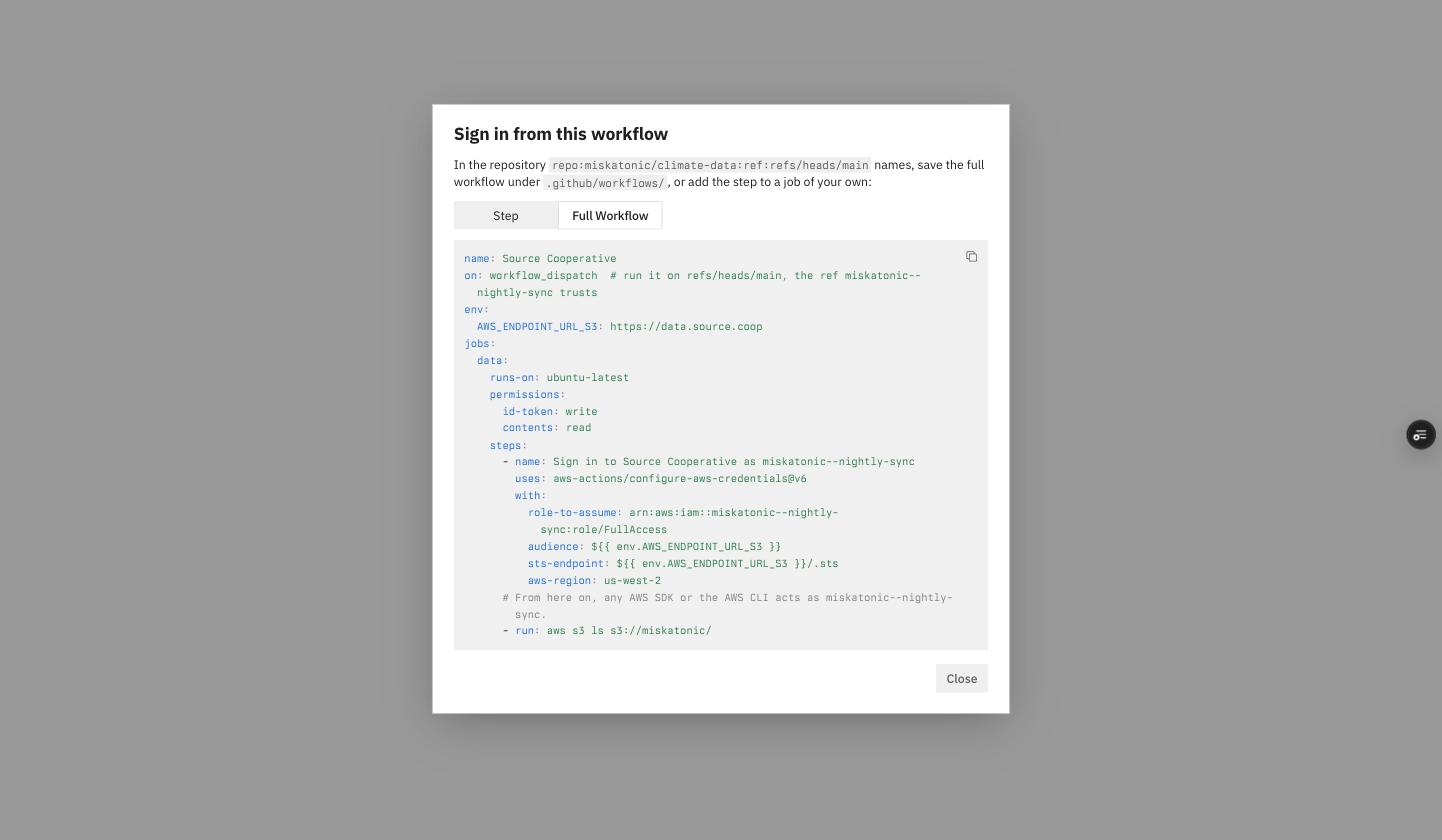This screenshot has height=840, width=1442.
Task: Select the Full Workflow tab
Action: 610,216
